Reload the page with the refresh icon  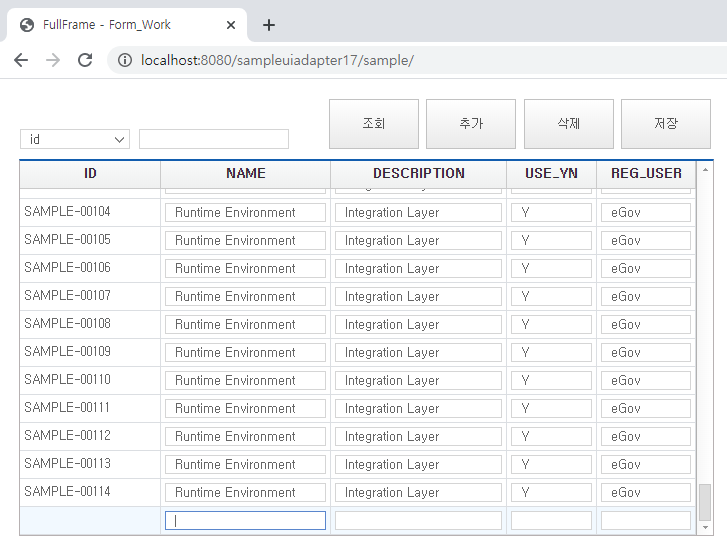point(86,60)
